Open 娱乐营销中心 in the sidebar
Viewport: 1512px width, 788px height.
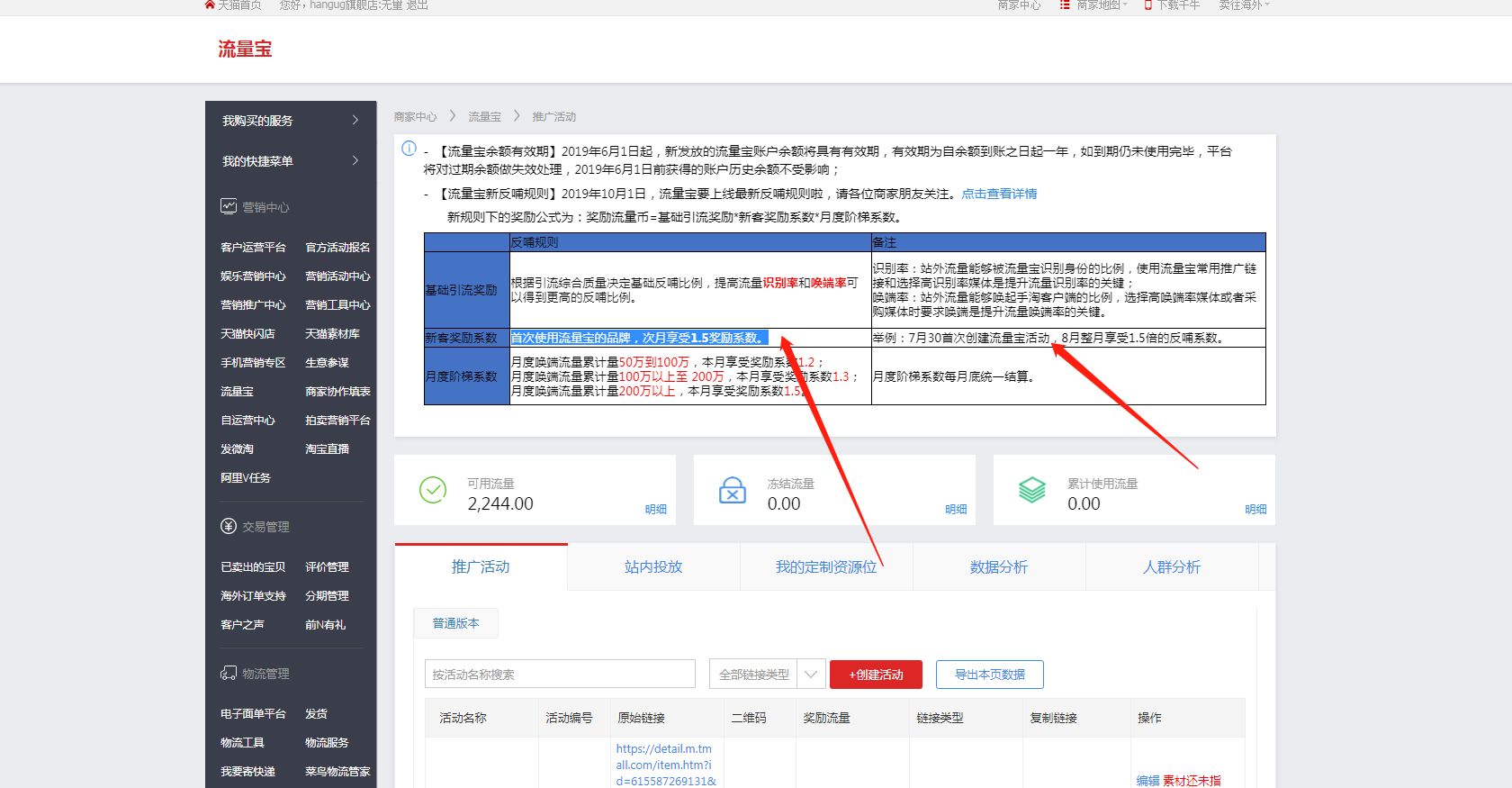(x=253, y=276)
